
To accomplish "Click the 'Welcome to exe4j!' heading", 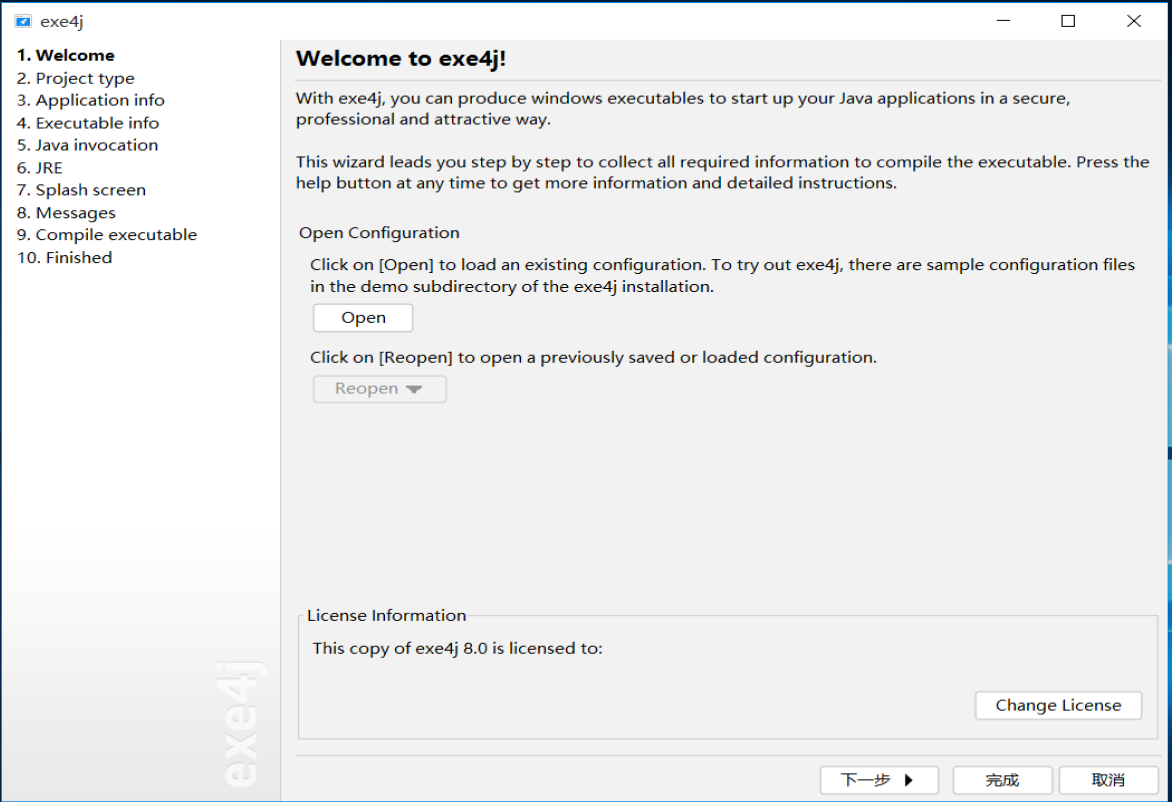I will [401, 58].
